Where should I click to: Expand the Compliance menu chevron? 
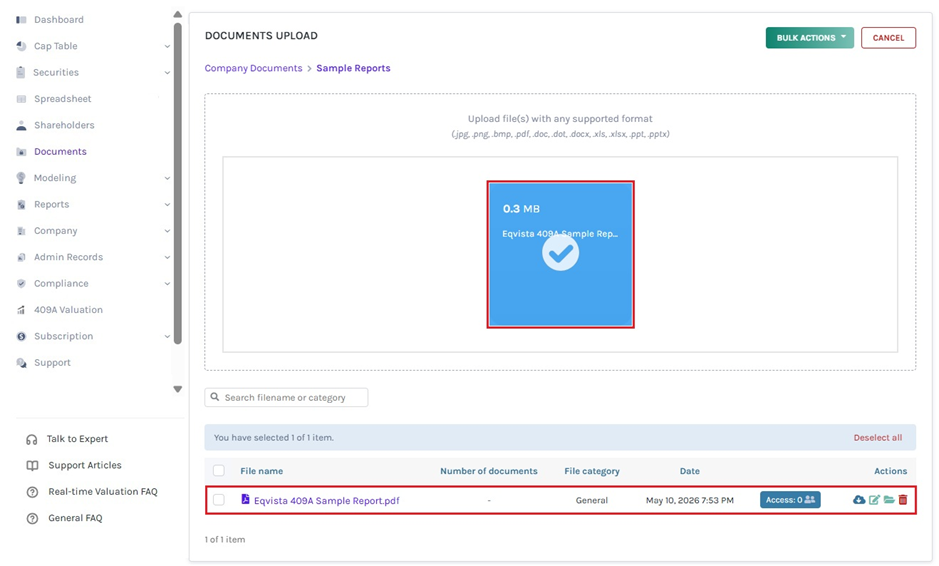click(167, 283)
